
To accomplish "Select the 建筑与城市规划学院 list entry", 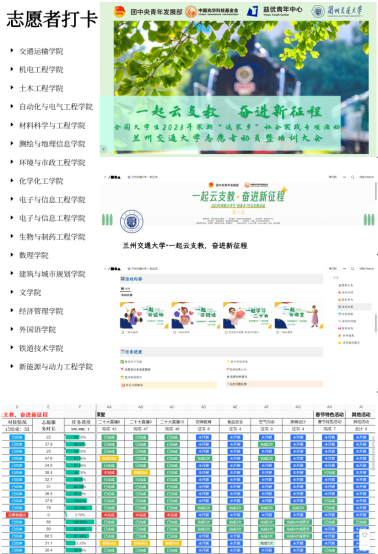I will (x=52, y=274).
